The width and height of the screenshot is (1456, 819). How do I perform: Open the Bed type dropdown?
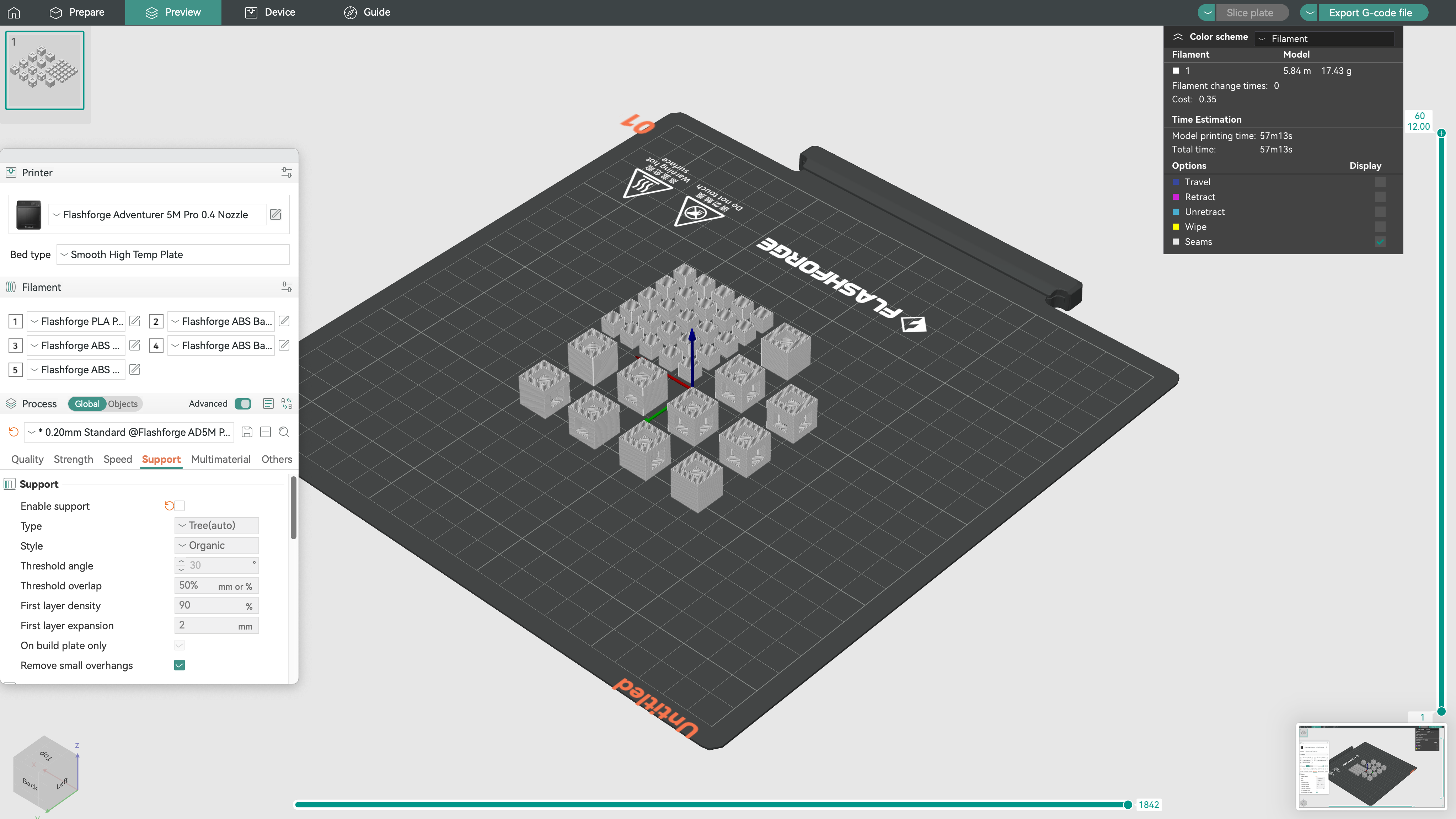point(173,255)
